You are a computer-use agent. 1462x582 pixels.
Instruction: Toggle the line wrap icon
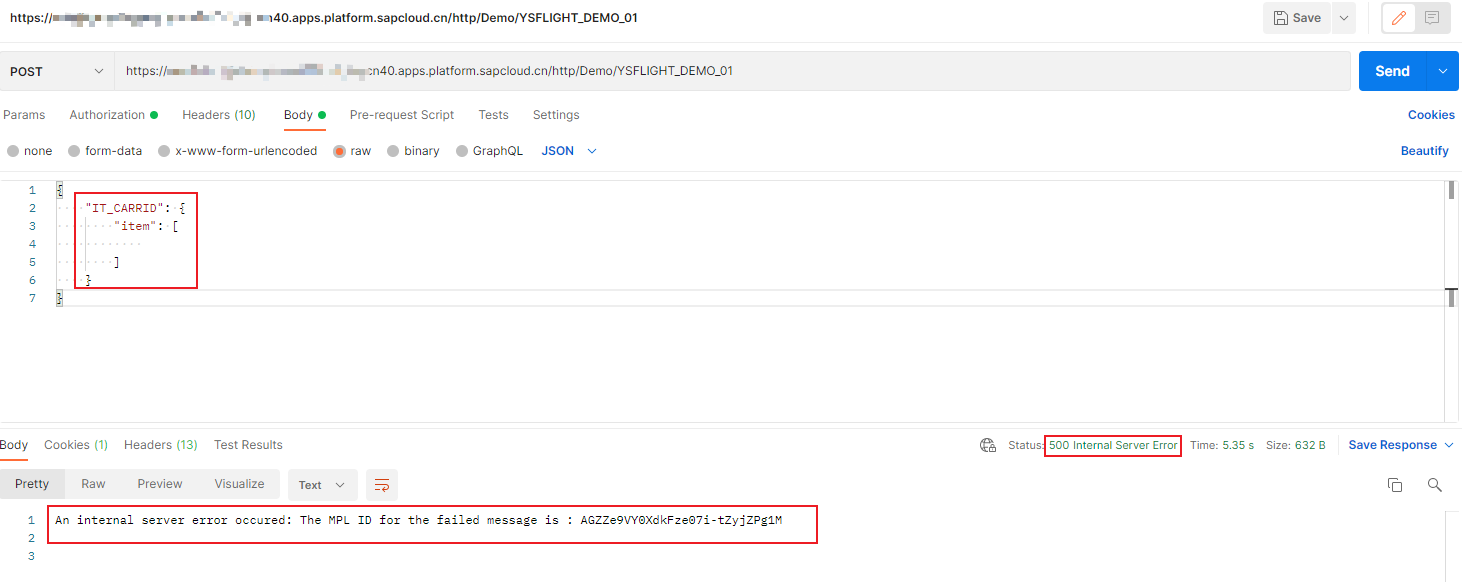click(x=381, y=485)
